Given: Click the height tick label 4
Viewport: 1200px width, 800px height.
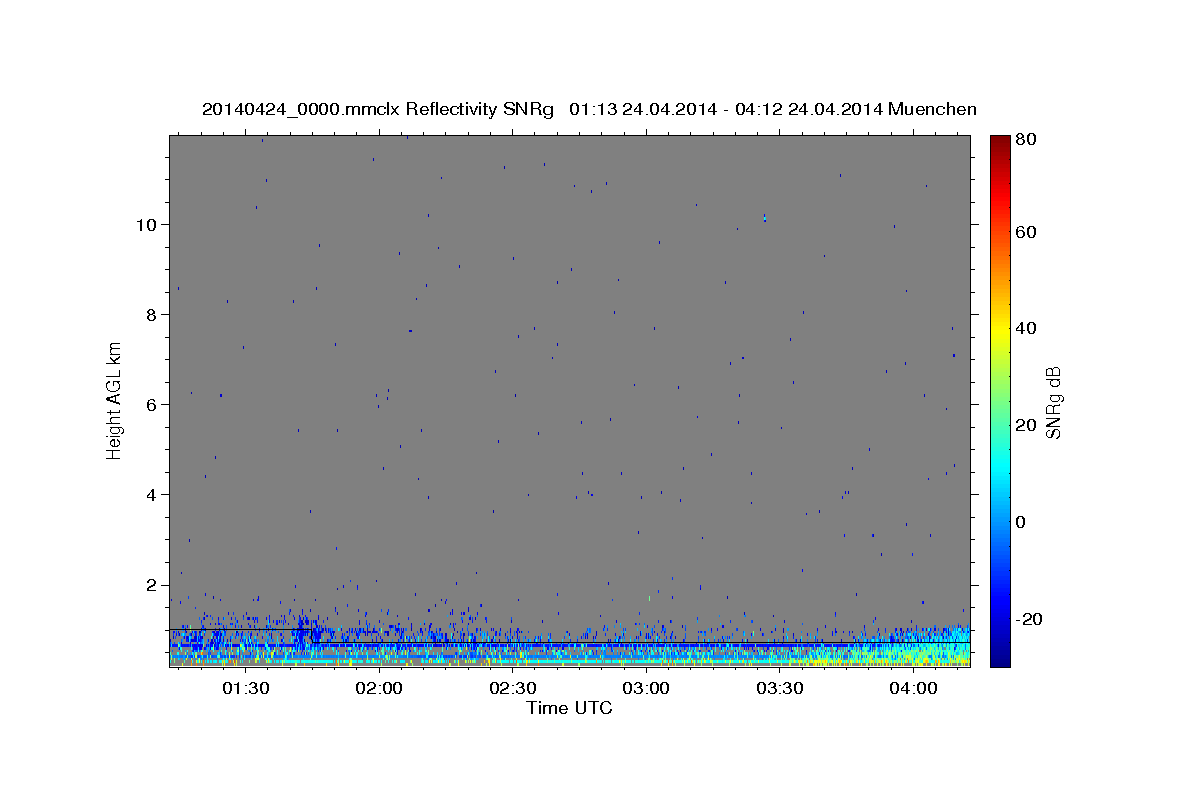Looking at the screenshot, I should 151,494.
